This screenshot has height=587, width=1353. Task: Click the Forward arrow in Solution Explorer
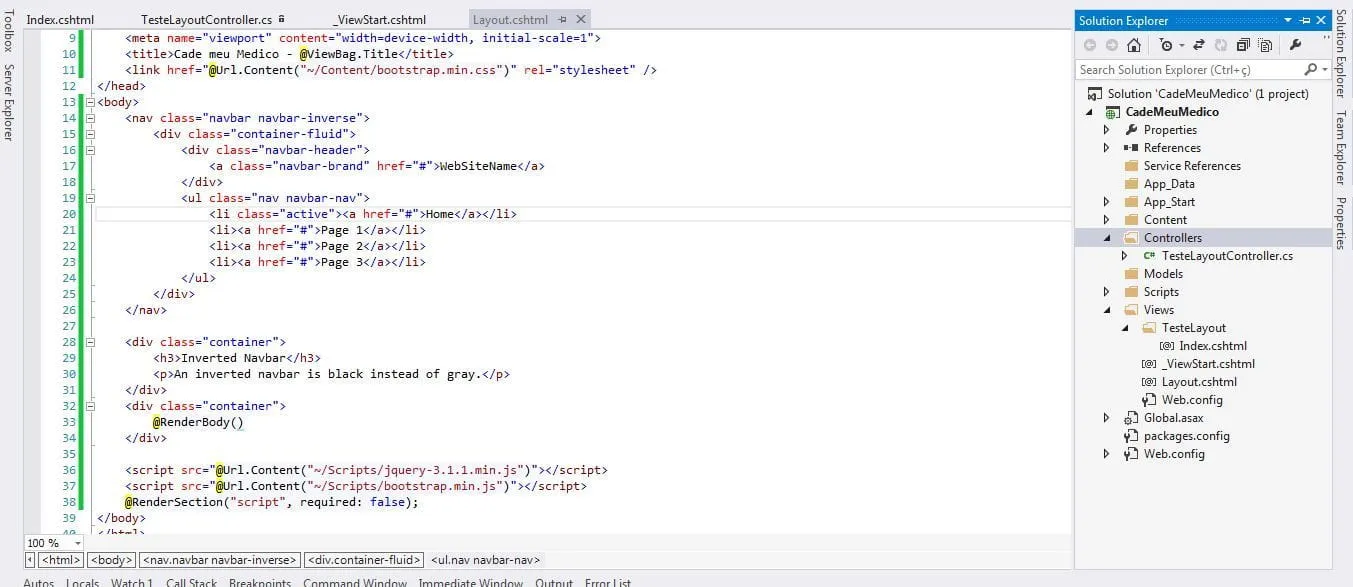[x=1111, y=45]
